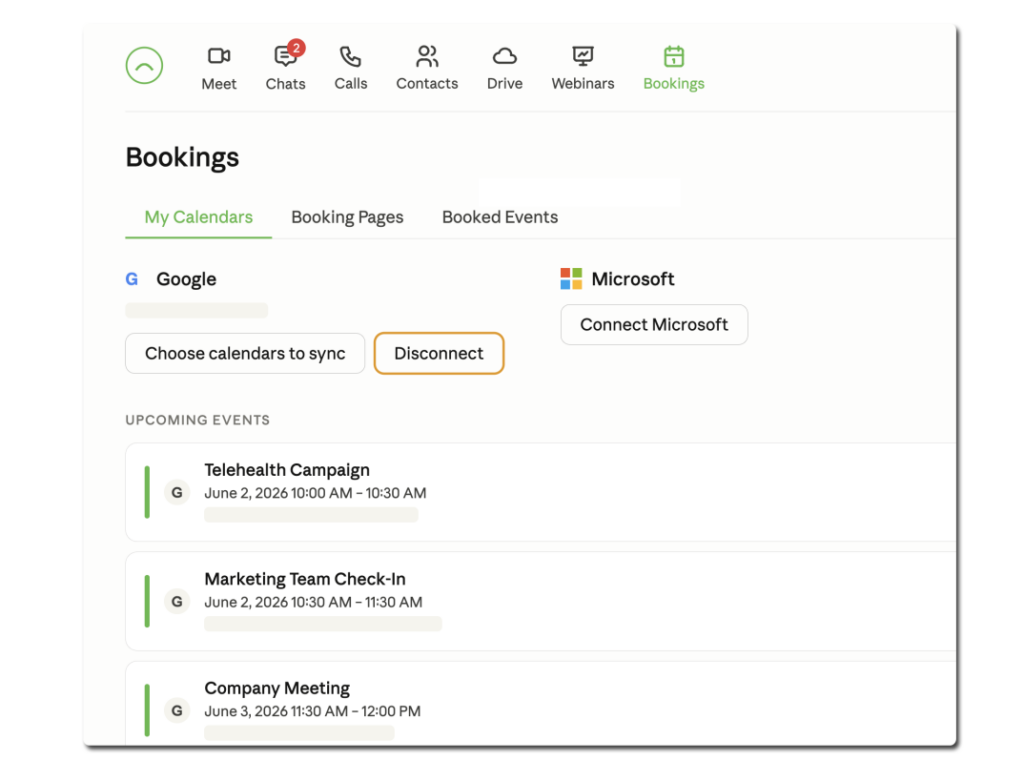Open the Marketing Team Check-In event title
The image size is (1024, 781).
coord(305,579)
